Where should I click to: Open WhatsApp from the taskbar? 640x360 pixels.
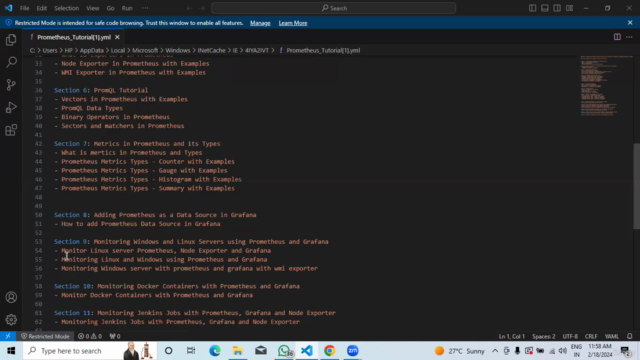[284, 351]
